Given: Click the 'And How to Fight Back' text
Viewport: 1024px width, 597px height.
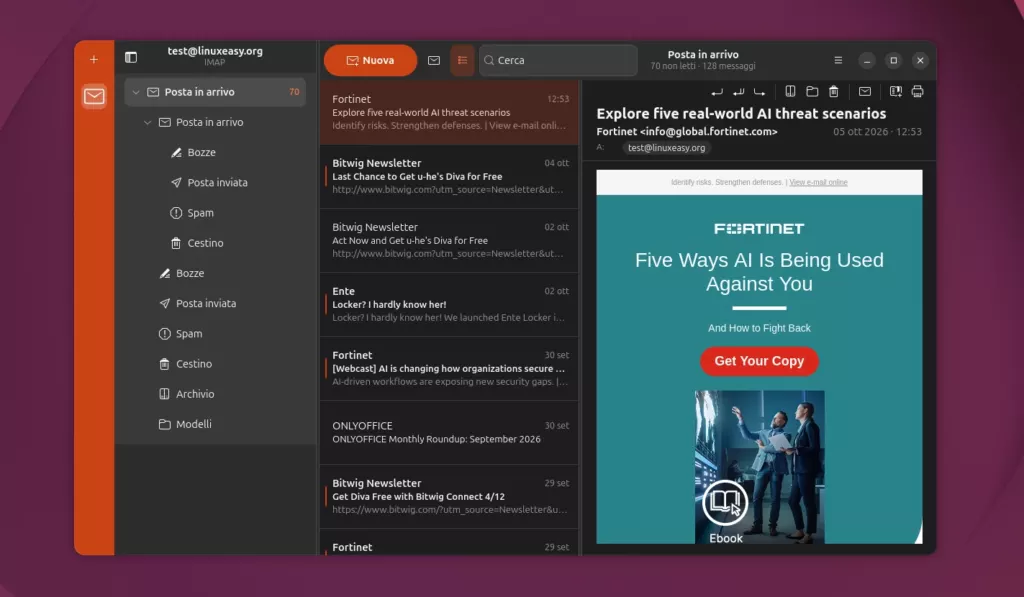Looking at the screenshot, I should (x=759, y=328).
